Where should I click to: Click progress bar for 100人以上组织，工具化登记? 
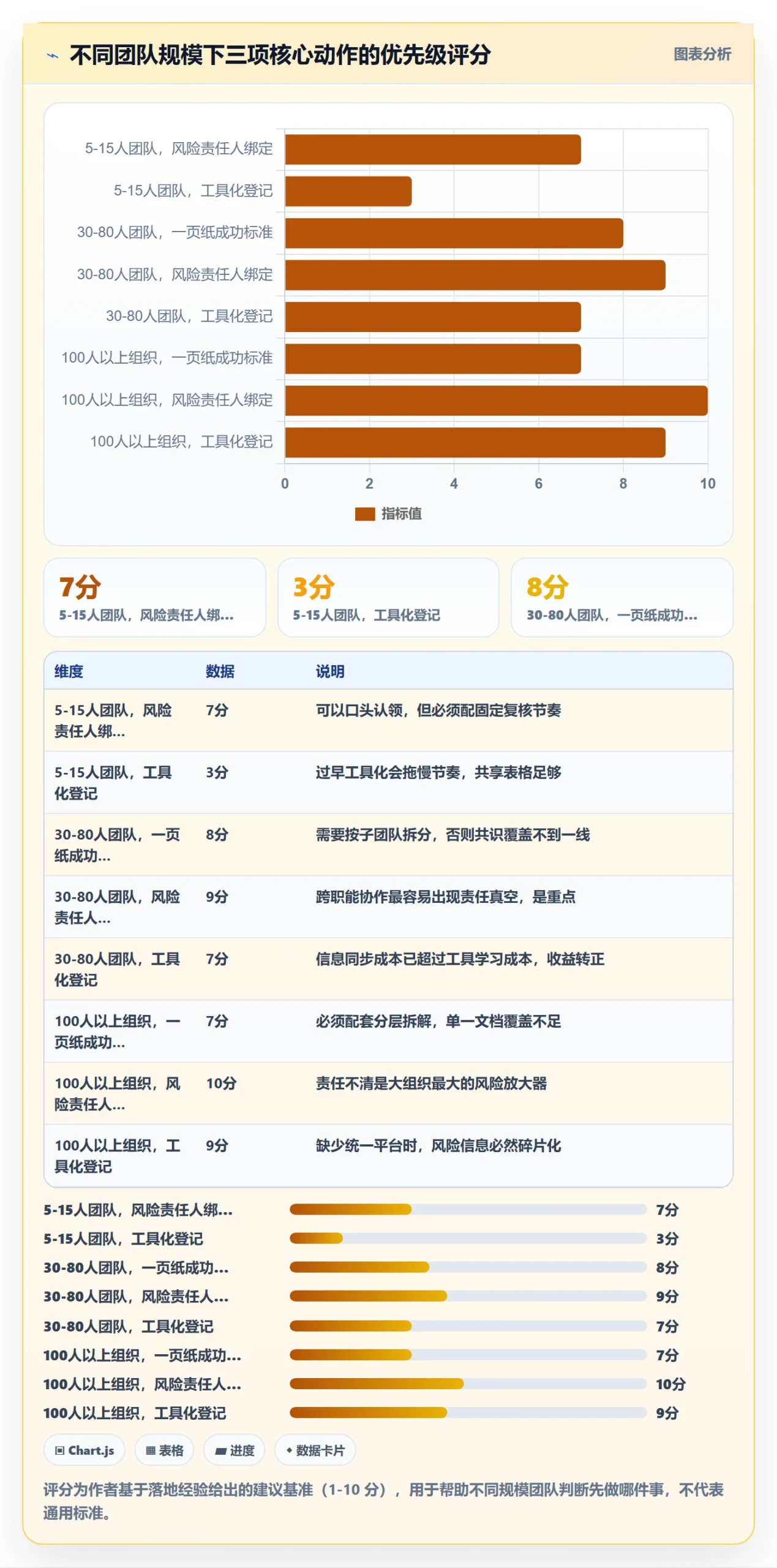coord(468,1412)
